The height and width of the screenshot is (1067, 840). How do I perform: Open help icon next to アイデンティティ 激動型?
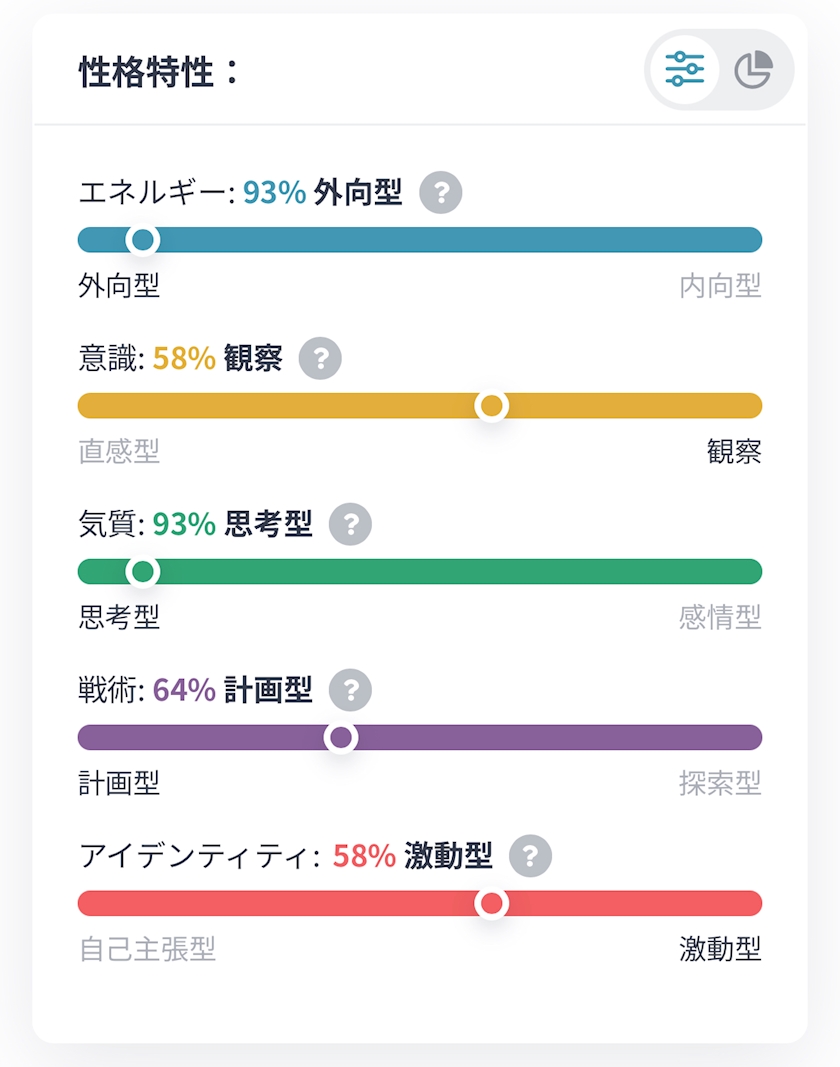pos(530,856)
